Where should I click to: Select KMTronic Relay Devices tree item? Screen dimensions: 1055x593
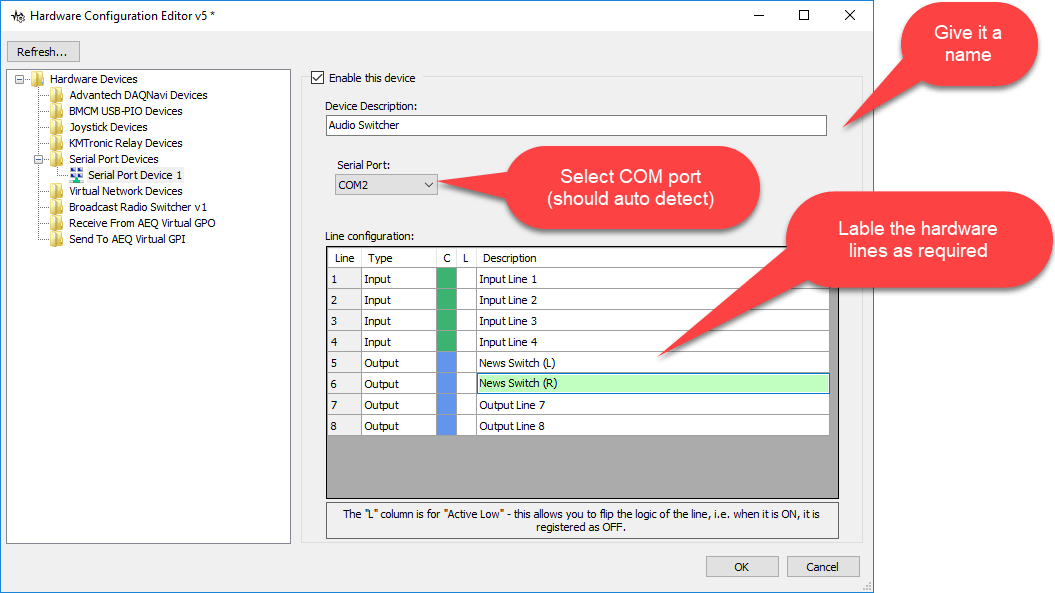125,143
